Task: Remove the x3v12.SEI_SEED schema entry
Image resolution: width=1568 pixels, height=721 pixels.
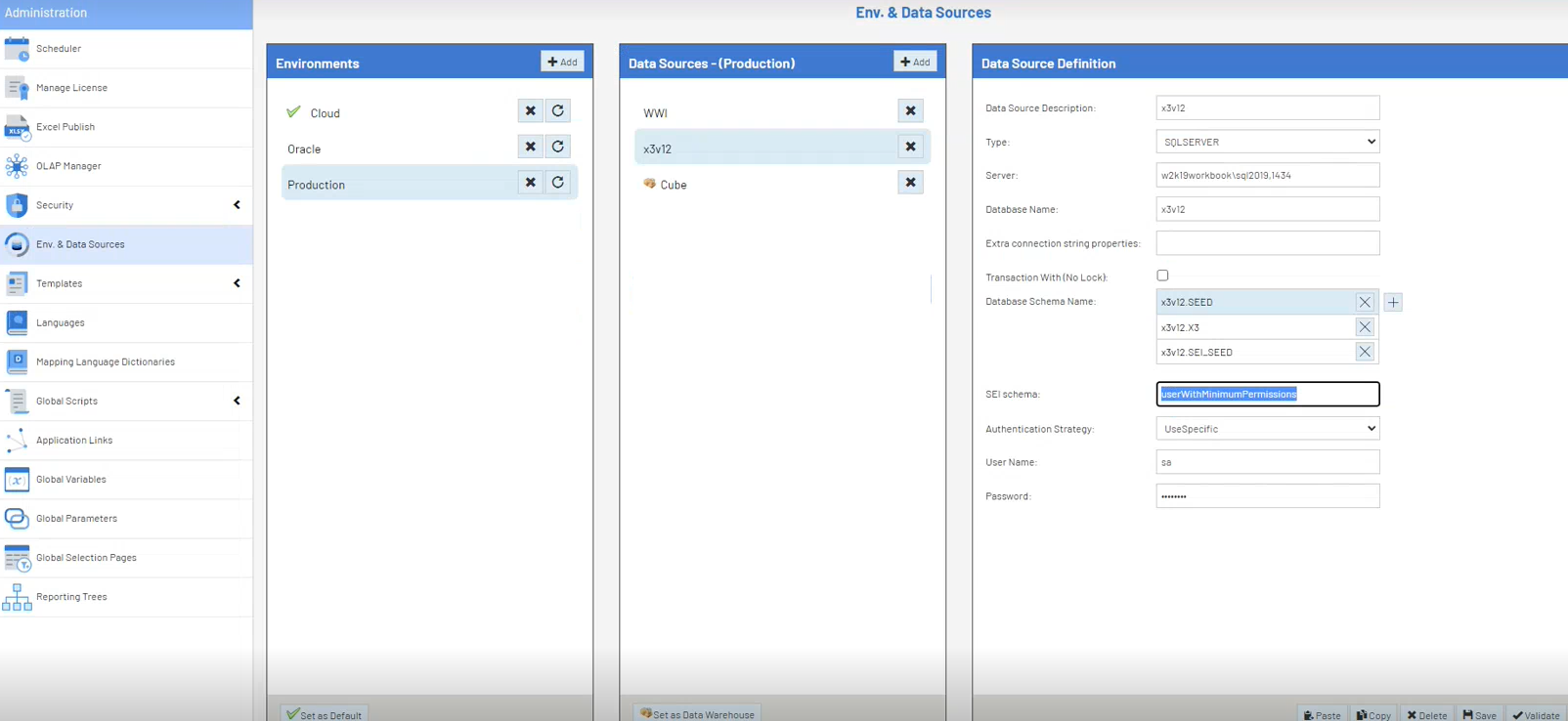Action: (1365, 352)
